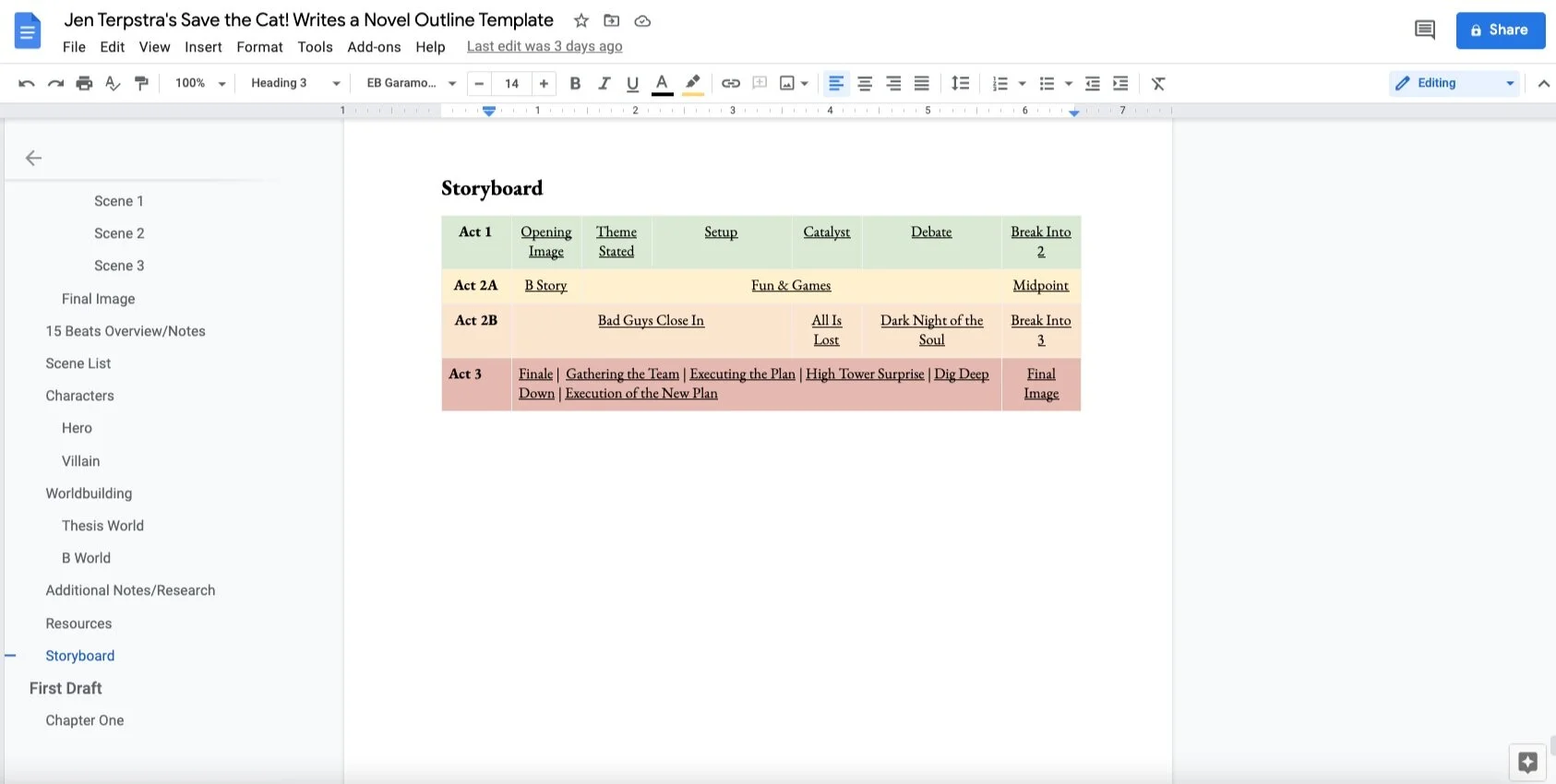
Task: Click the Undo arrow icon
Action: point(26,83)
